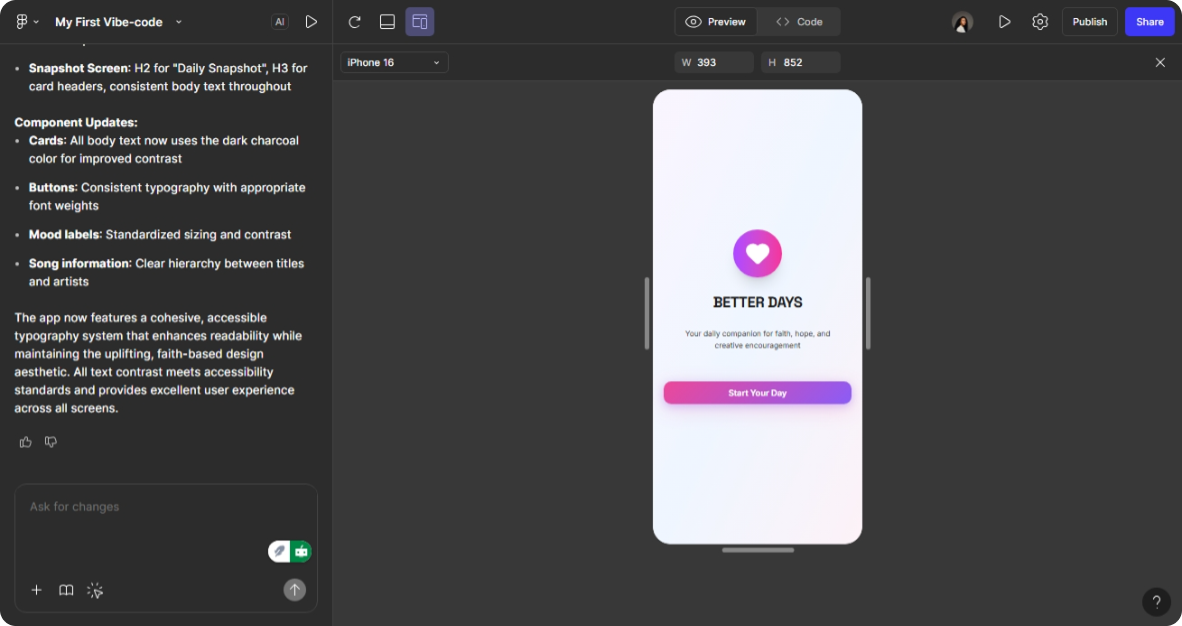Viewport: 1182px width, 626px height.
Task: Open the iPhone 16 device dropdown
Action: [393, 62]
